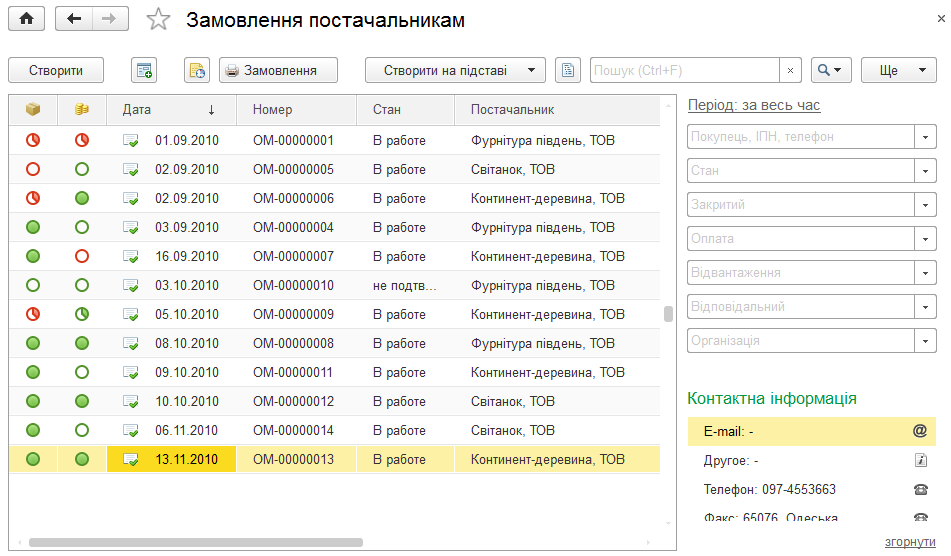Click shipment status icon of order ОМ-00000005

(x=33, y=169)
